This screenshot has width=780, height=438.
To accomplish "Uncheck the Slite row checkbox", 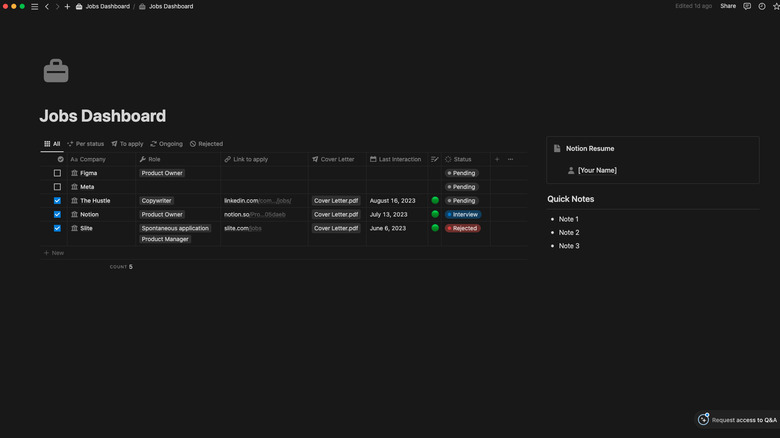I will (x=58, y=228).
